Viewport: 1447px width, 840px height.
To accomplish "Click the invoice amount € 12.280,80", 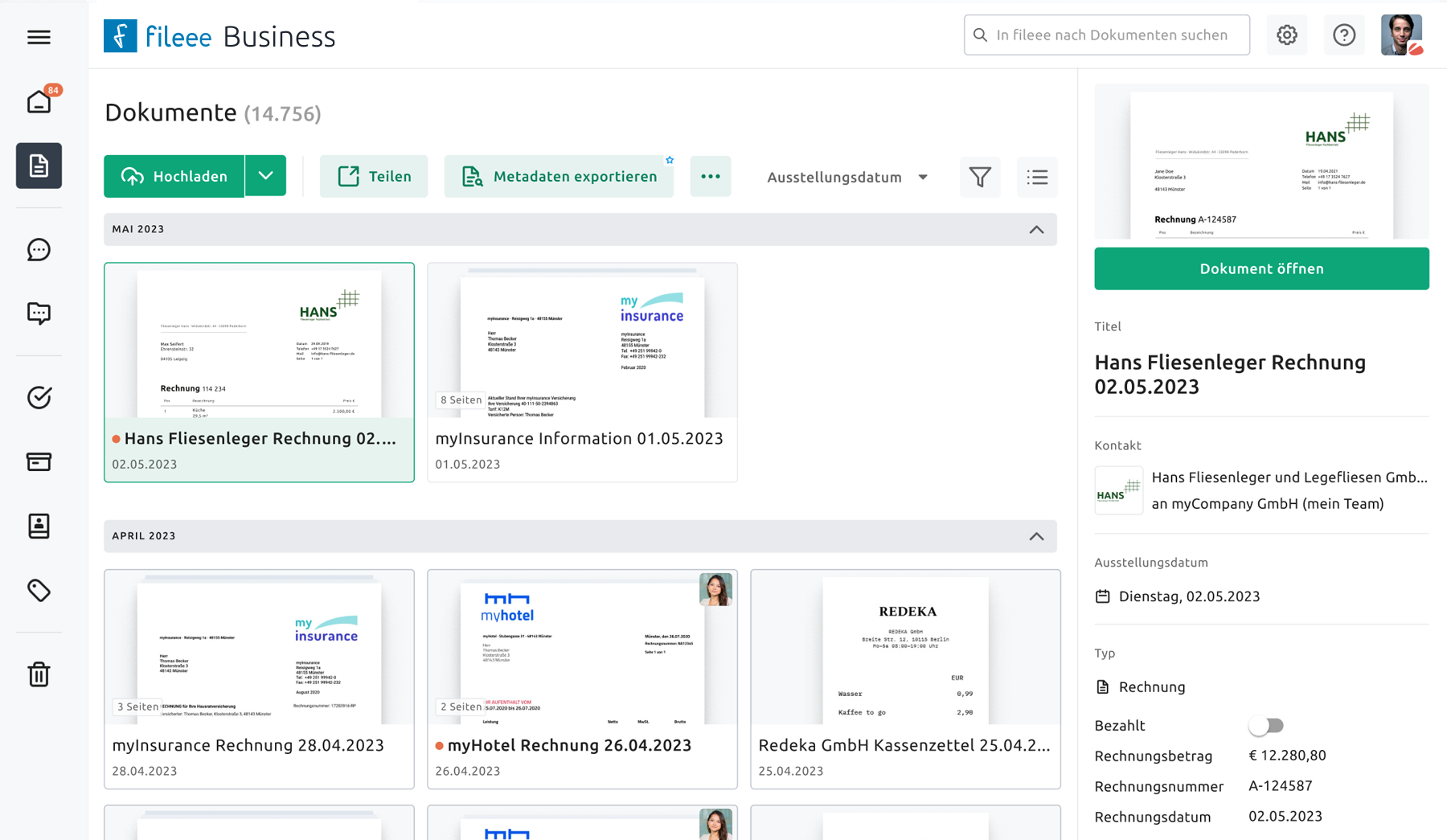I will coord(1287,756).
